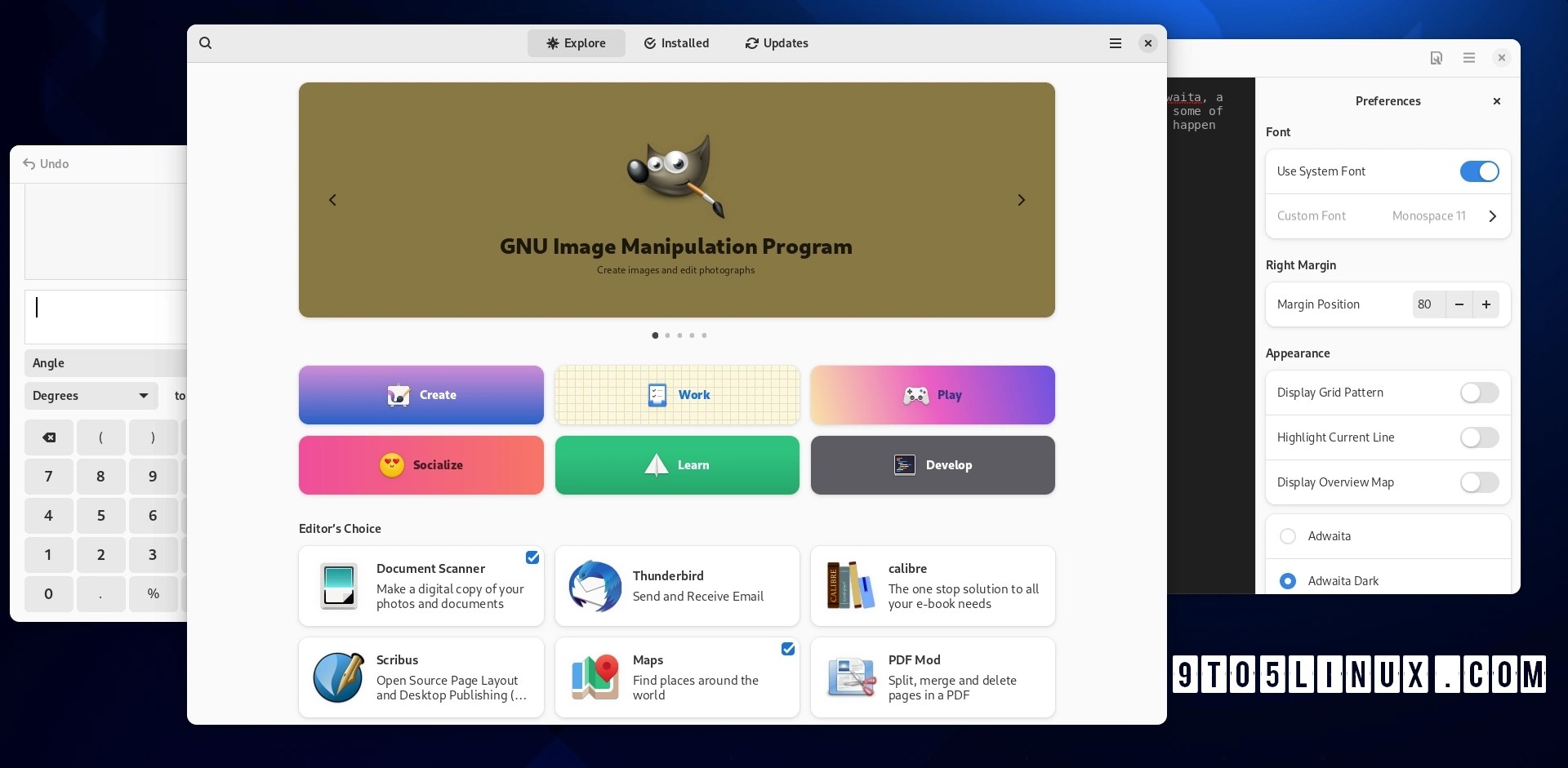
Task: Click the PDF Mod application icon
Action: (x=849, y=677)
